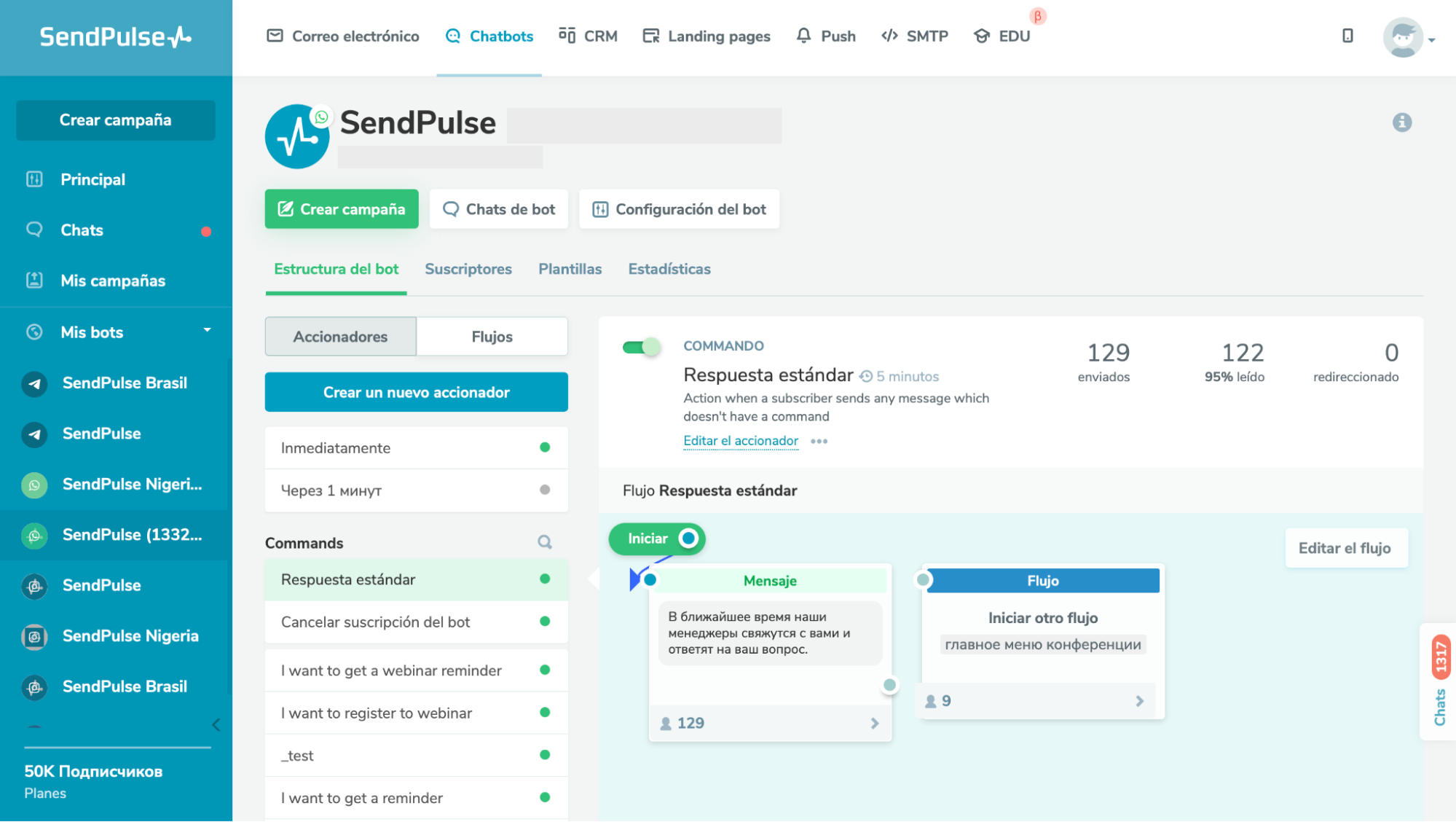
Task: Click the Chats speech bubble icon in sidebar
Action: click(x=34, y=230)
